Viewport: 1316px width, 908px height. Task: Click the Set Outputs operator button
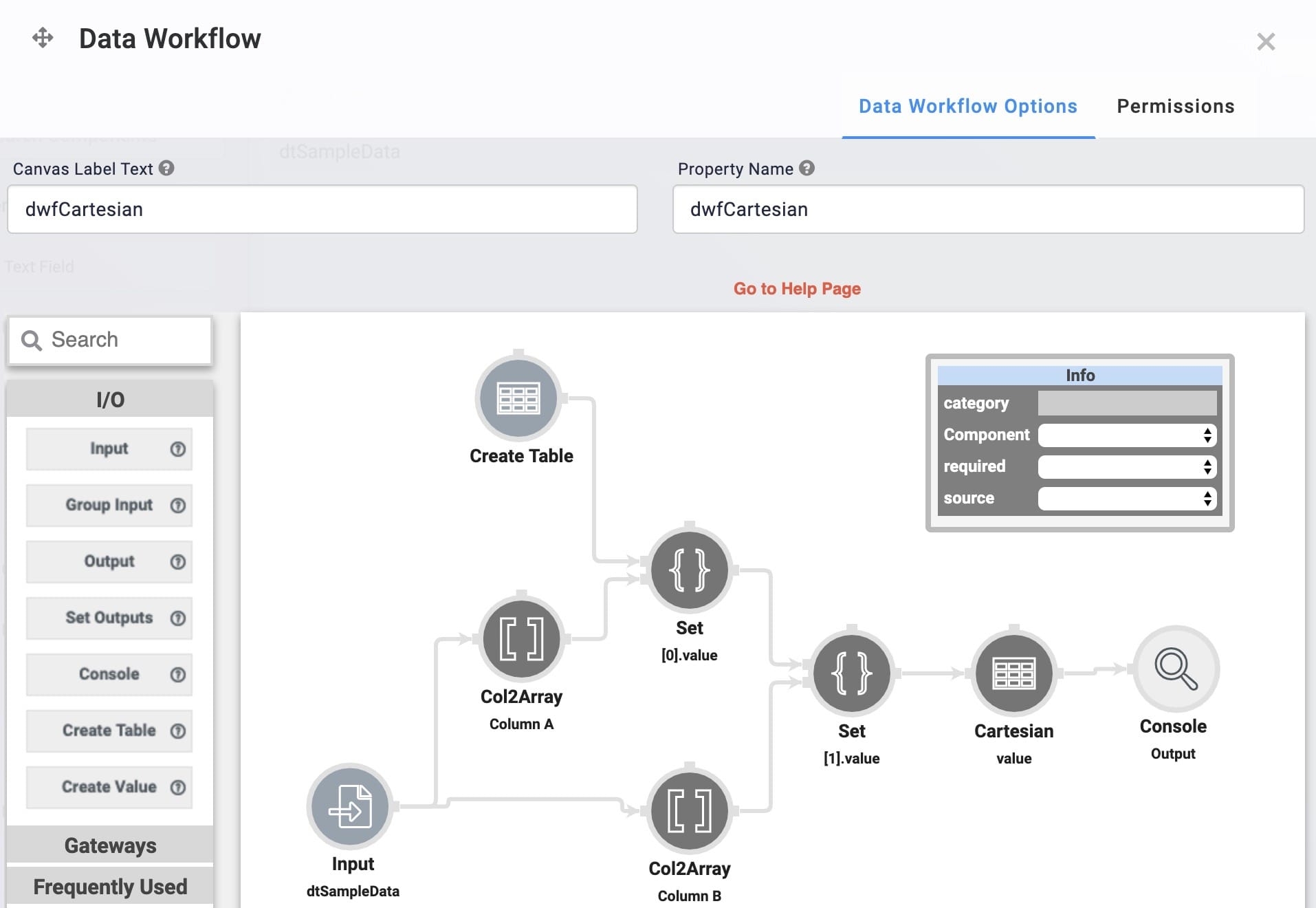pos(109,618)
